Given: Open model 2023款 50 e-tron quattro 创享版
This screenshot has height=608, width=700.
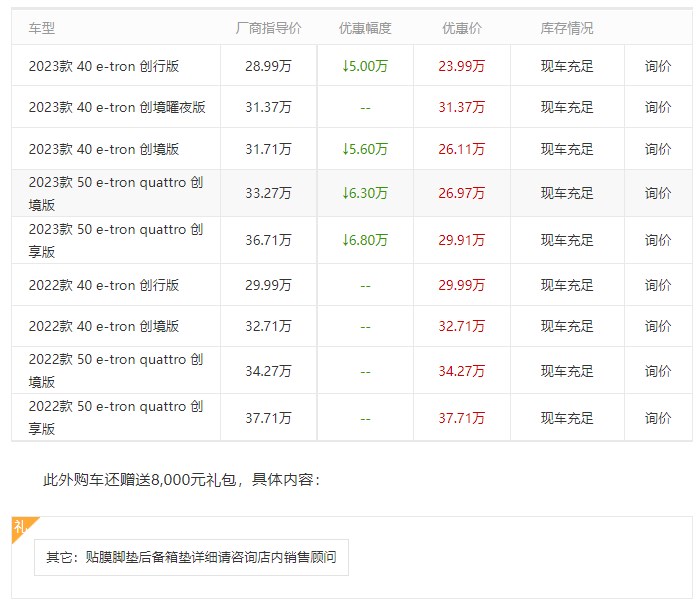Looking at the screenshot, I should click(116, 240).
